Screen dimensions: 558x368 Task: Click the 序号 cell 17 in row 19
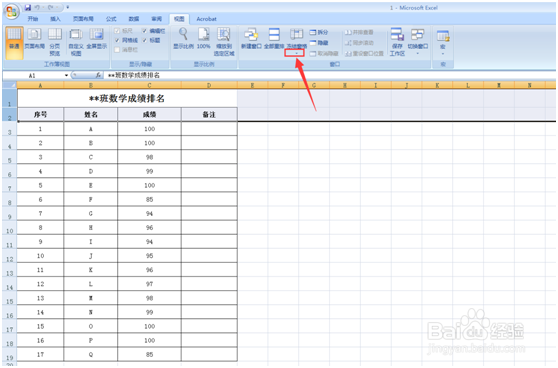click(40, 354)
